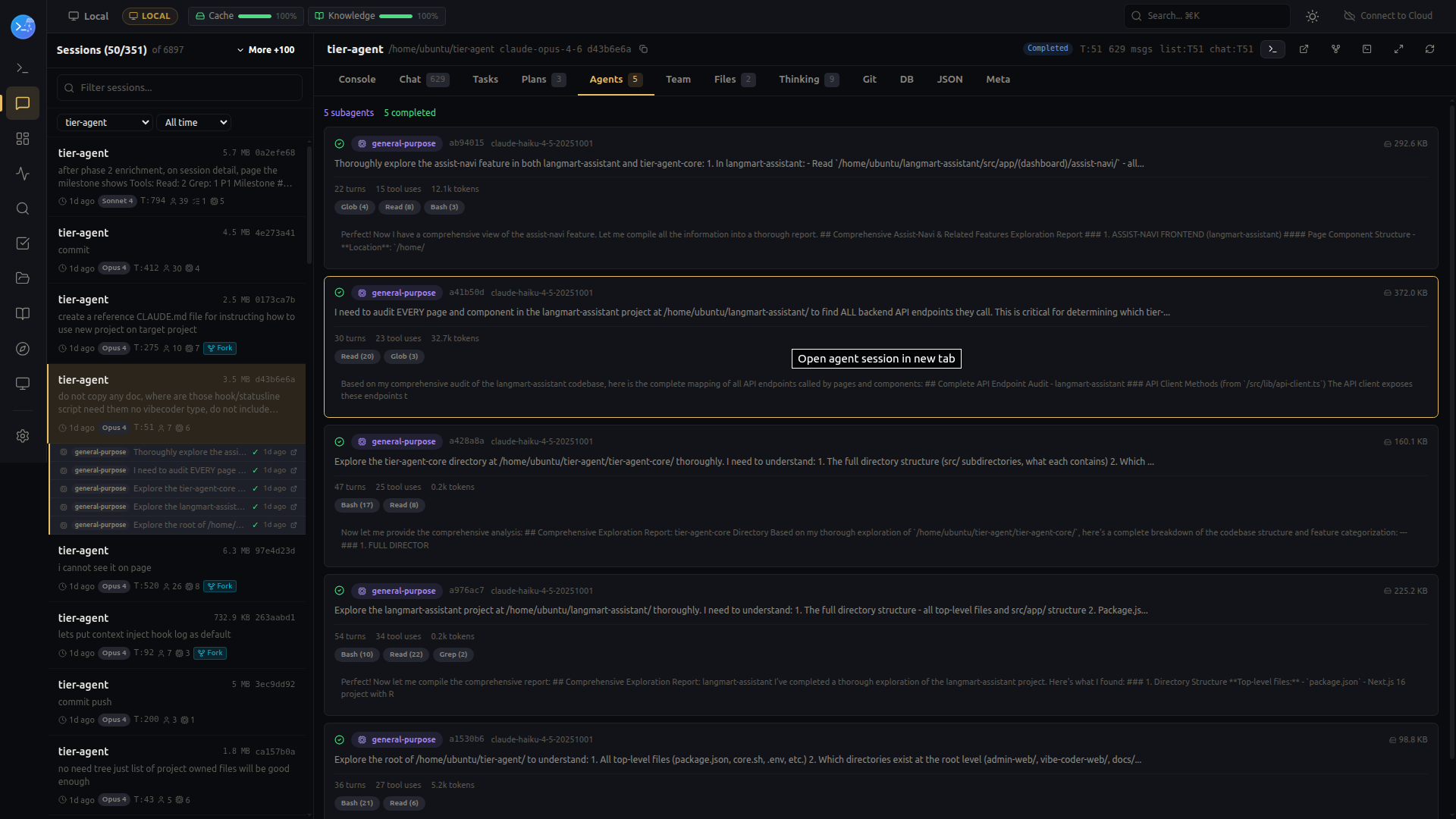Image resolution: width=1456 pixels, height=819 pixels.
Task: Open the settings gear in left sidebar
Action: coord(23,436)
